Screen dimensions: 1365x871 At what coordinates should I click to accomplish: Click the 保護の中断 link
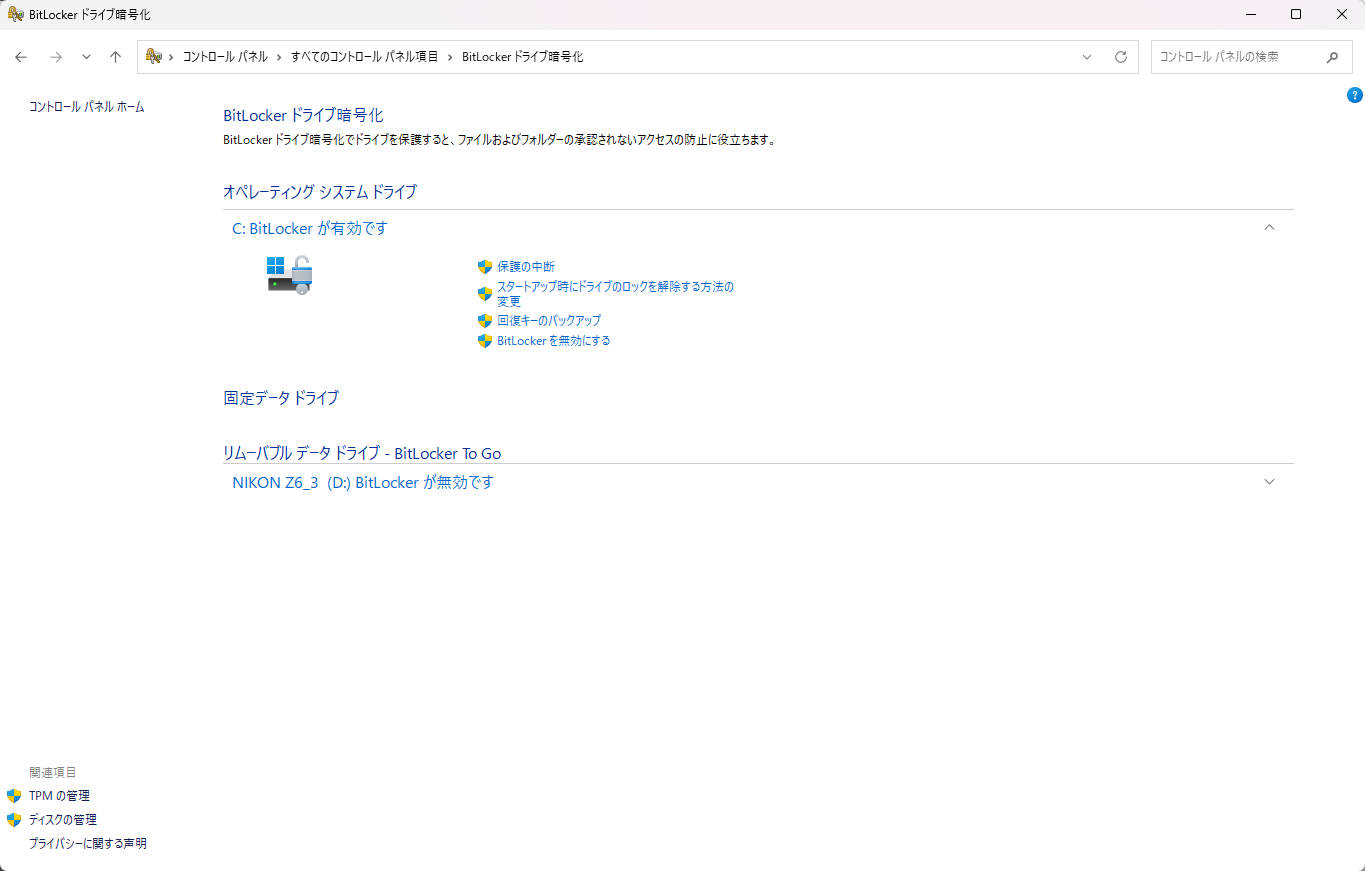click(x=526, y=267)
